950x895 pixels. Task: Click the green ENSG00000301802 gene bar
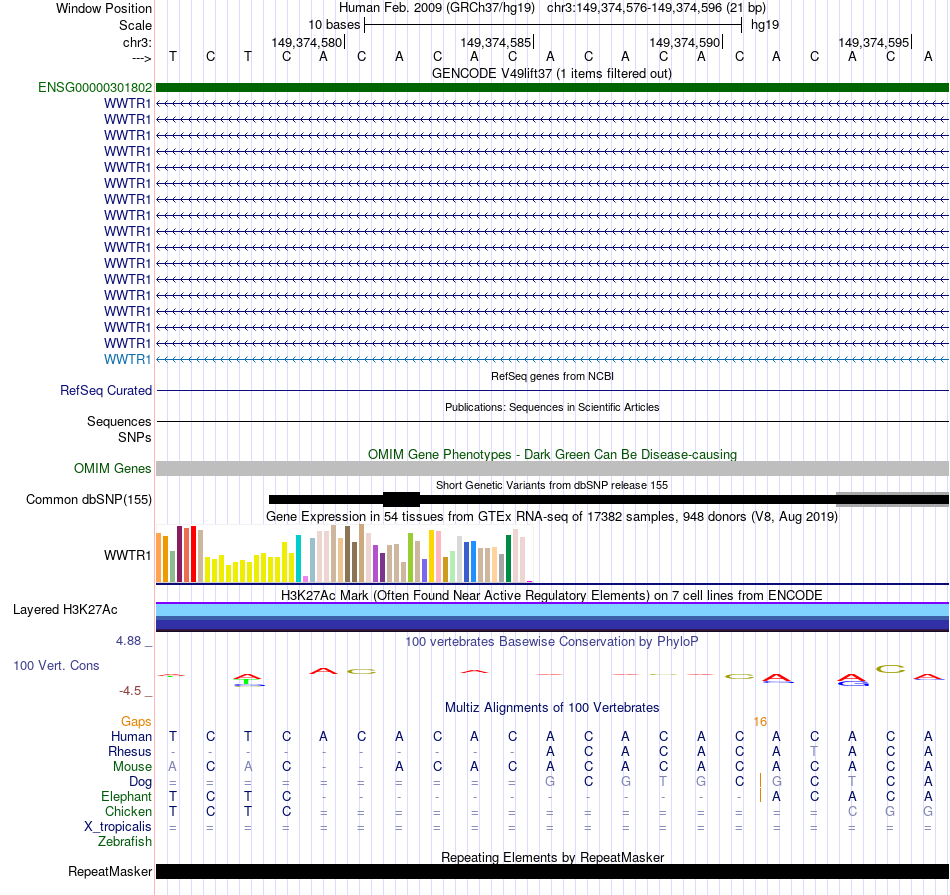[552, 87]
